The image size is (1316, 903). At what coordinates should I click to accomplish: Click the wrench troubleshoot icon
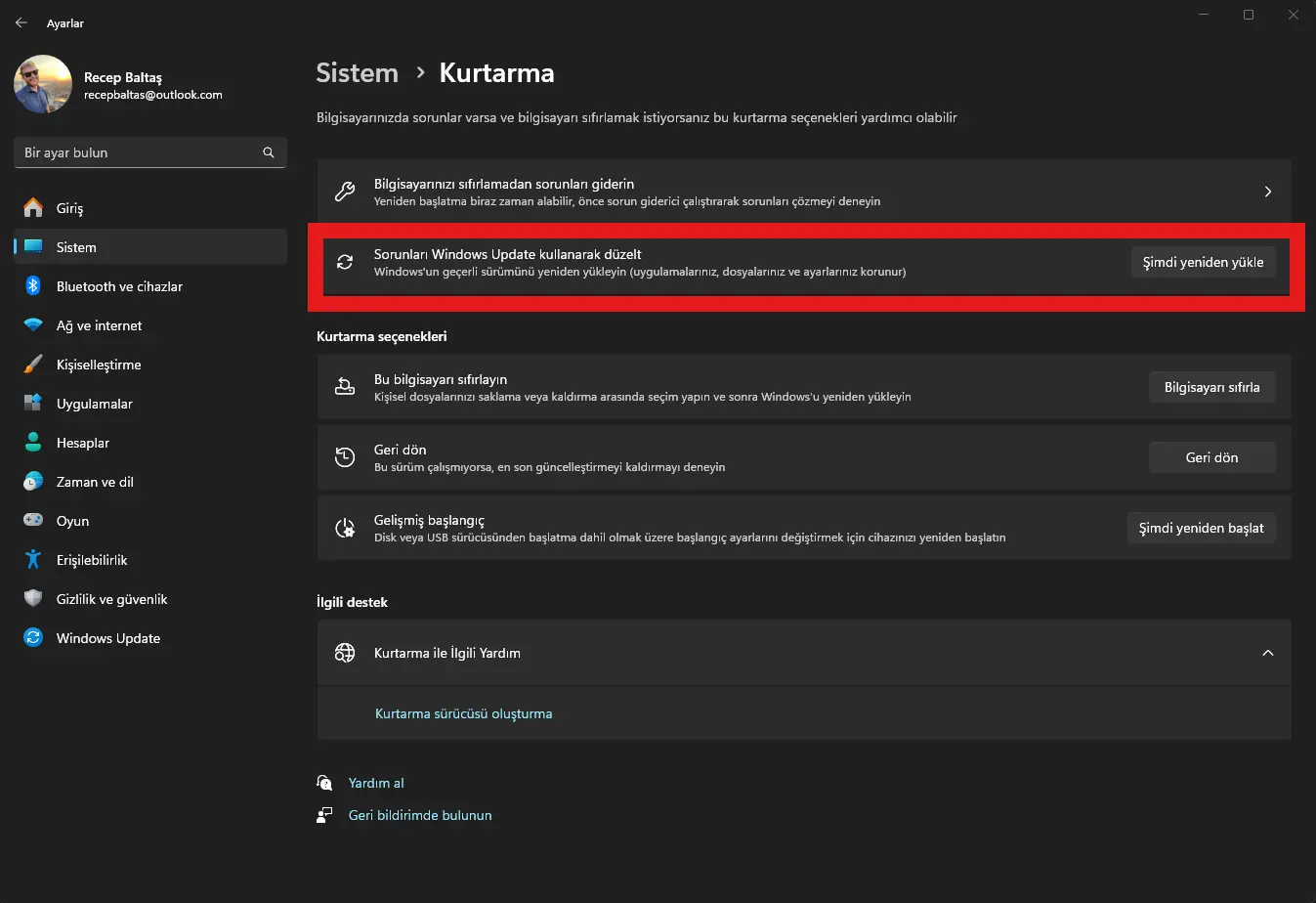tap(345, 192)
